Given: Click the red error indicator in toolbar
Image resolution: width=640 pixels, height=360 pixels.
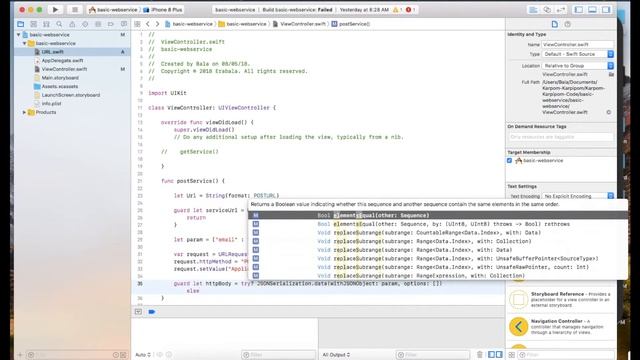Looking at the screenshot, I should click(x=410, y=9).
